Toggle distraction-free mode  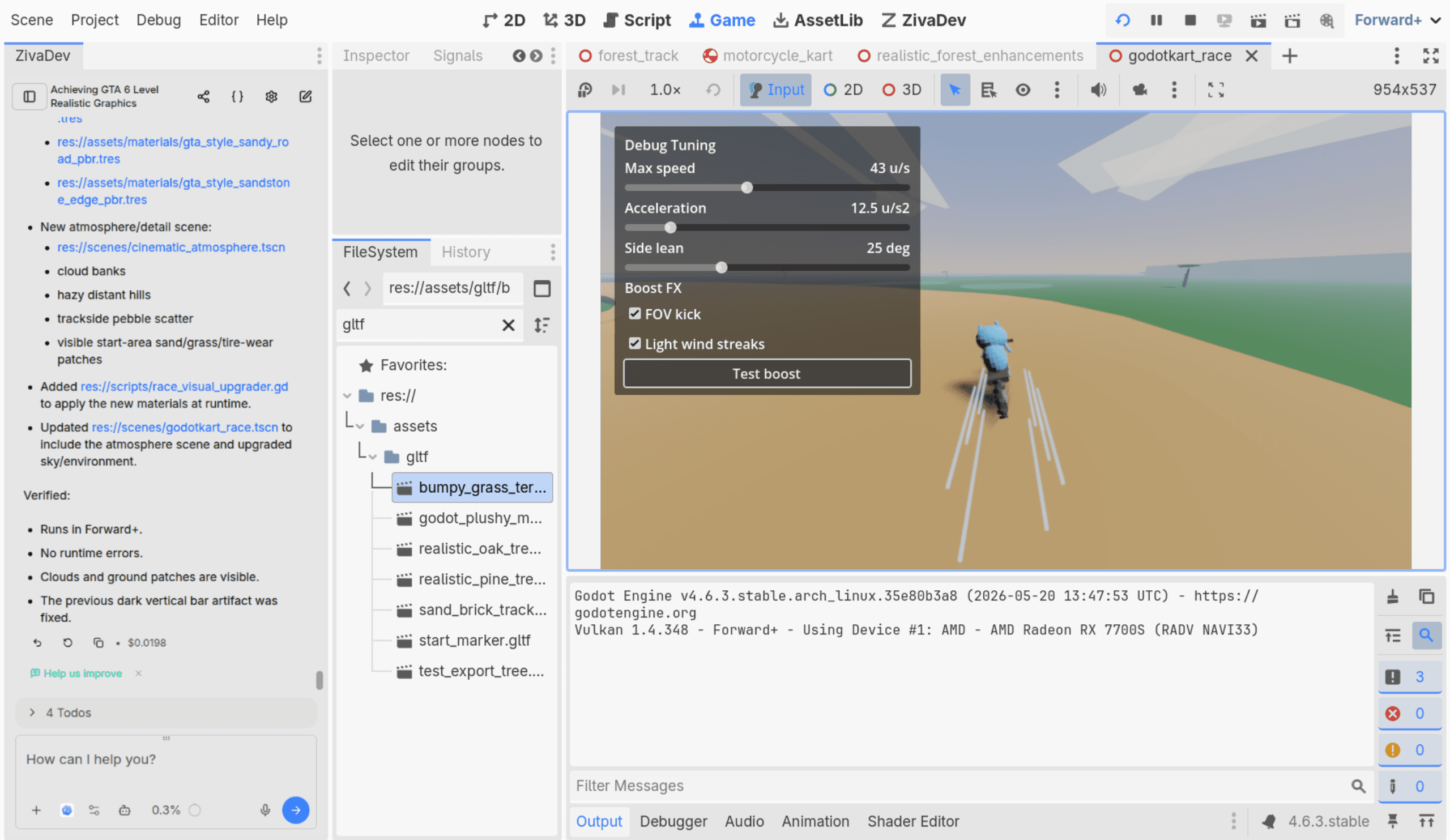tap(1430, 56)
